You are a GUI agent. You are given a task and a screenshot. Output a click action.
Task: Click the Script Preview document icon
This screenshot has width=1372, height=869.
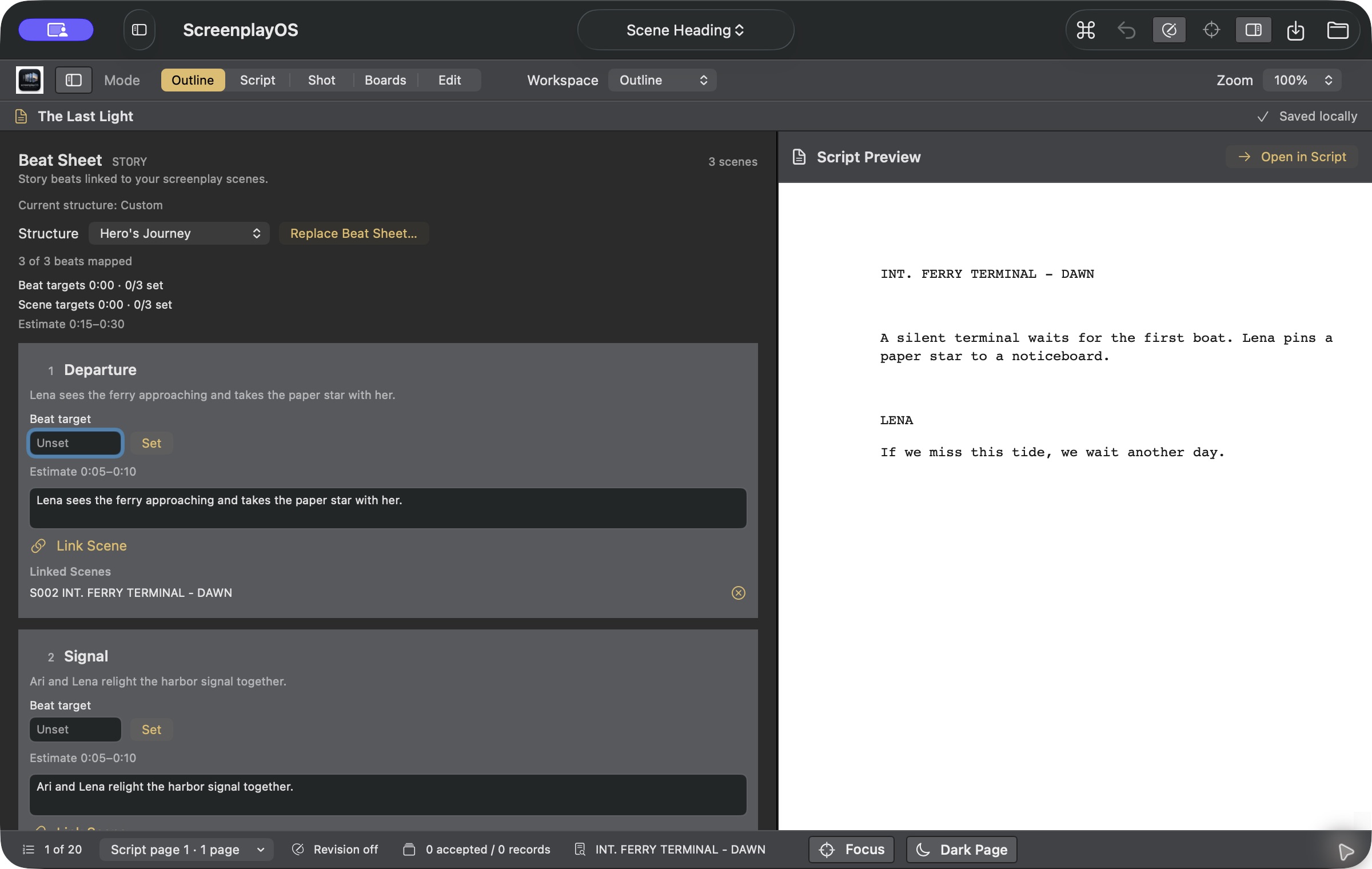(x=799, y=157)
